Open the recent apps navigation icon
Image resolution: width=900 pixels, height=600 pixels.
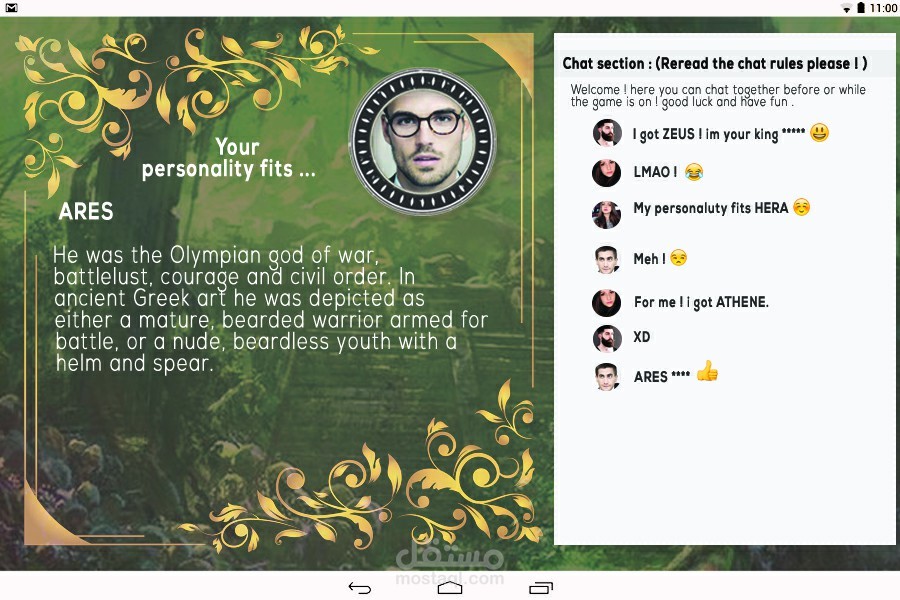[540, 587]
